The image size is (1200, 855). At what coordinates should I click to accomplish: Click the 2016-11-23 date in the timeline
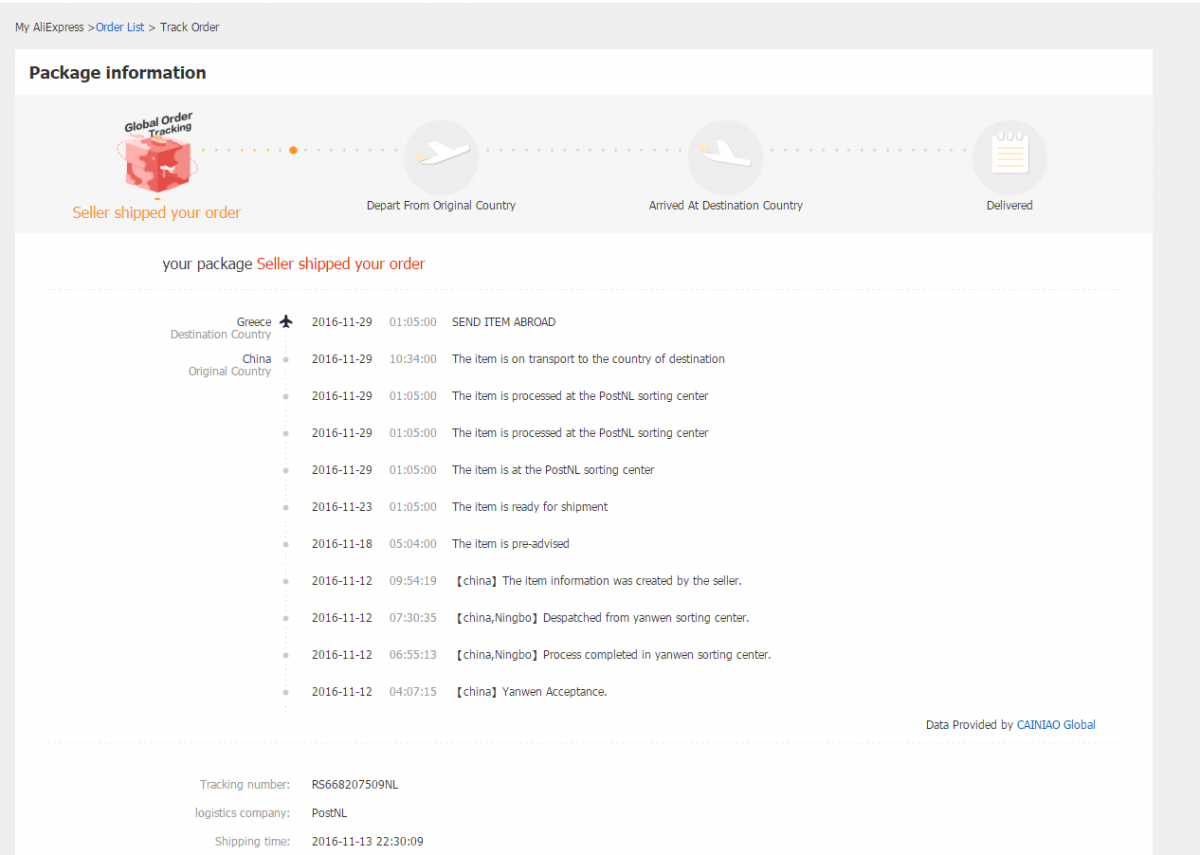tap(342, 507)
